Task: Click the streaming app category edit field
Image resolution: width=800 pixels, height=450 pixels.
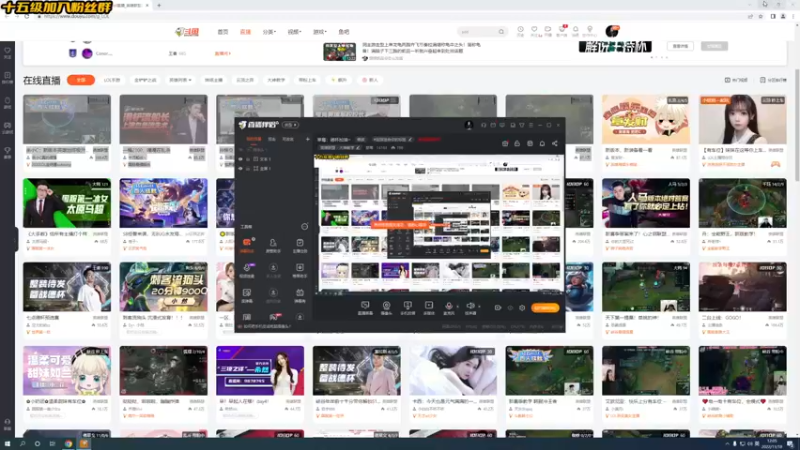Action: [340, 147]
